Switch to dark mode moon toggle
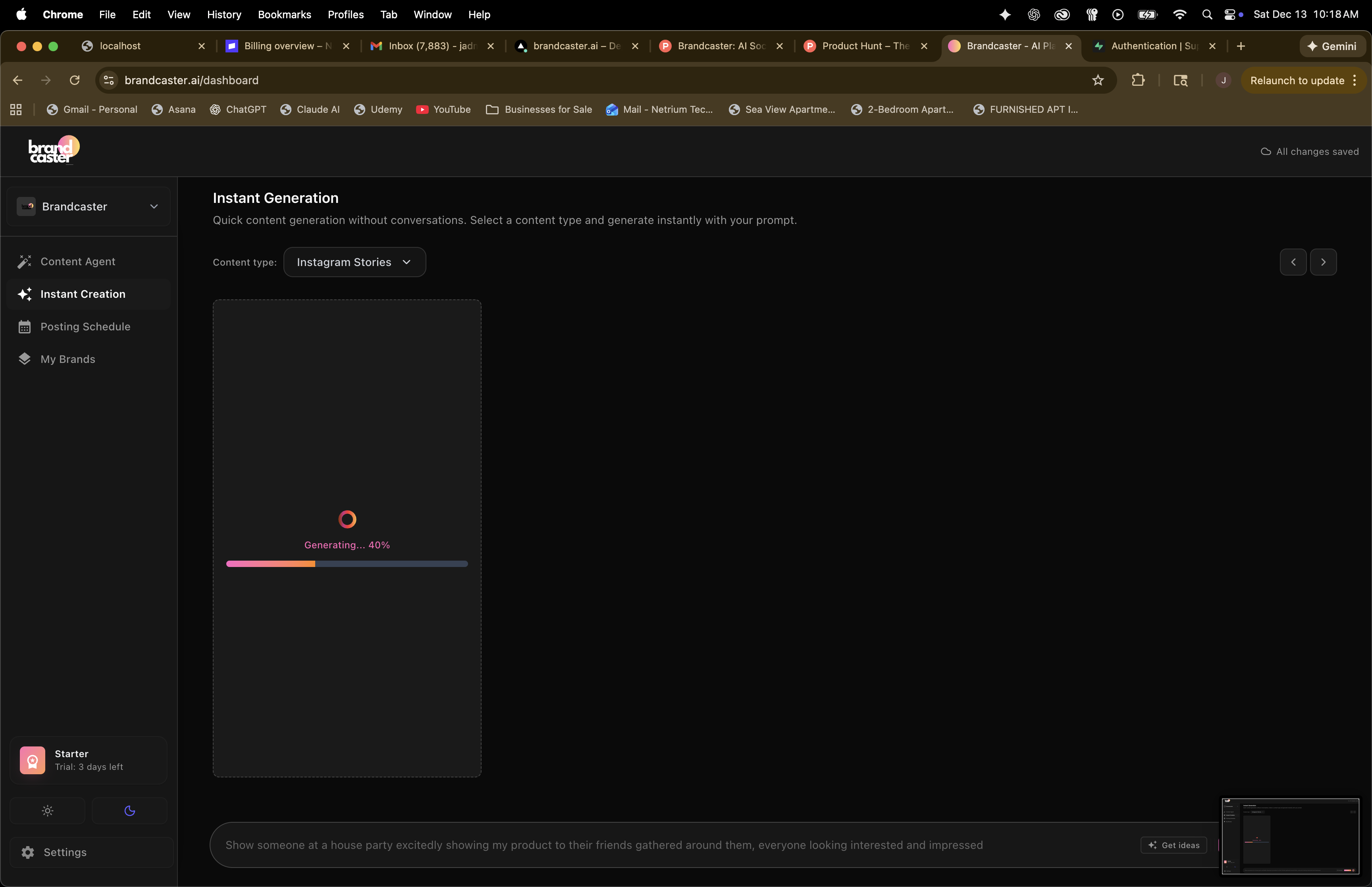1372x887 pixels. [x=129, y=810]
